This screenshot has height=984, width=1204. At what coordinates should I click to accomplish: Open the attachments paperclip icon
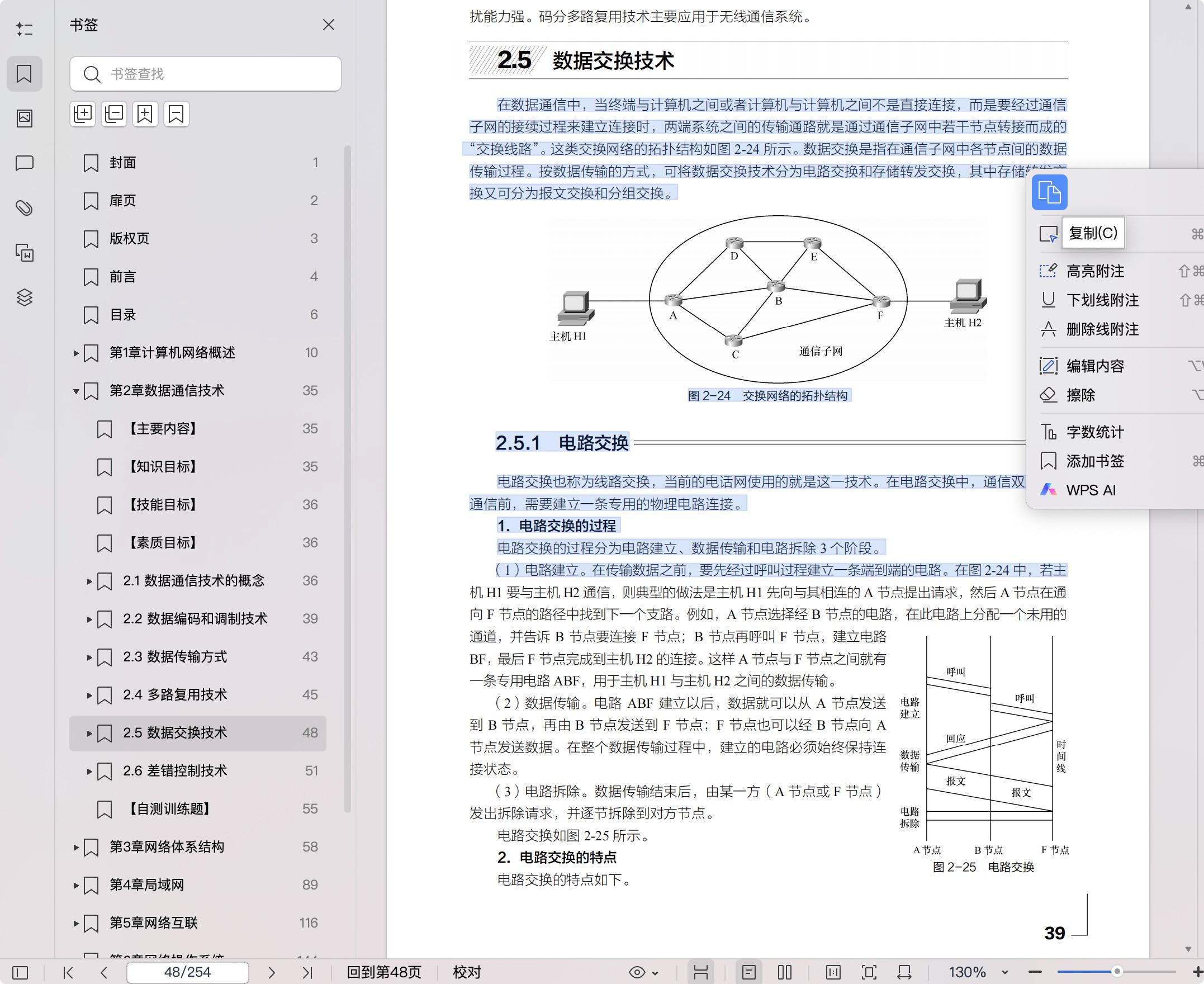click(25, 208)
